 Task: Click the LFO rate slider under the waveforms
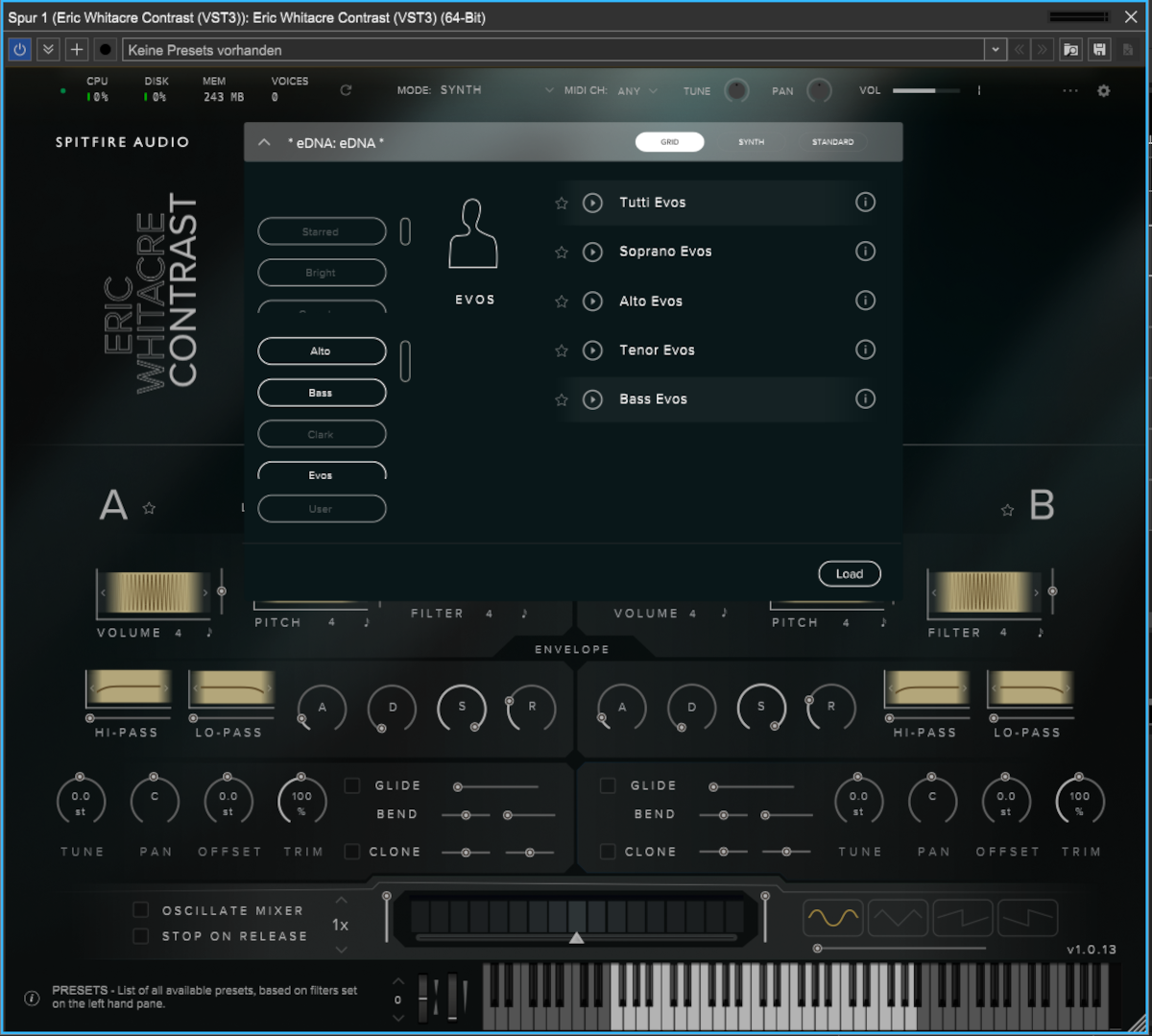(900, 949)
